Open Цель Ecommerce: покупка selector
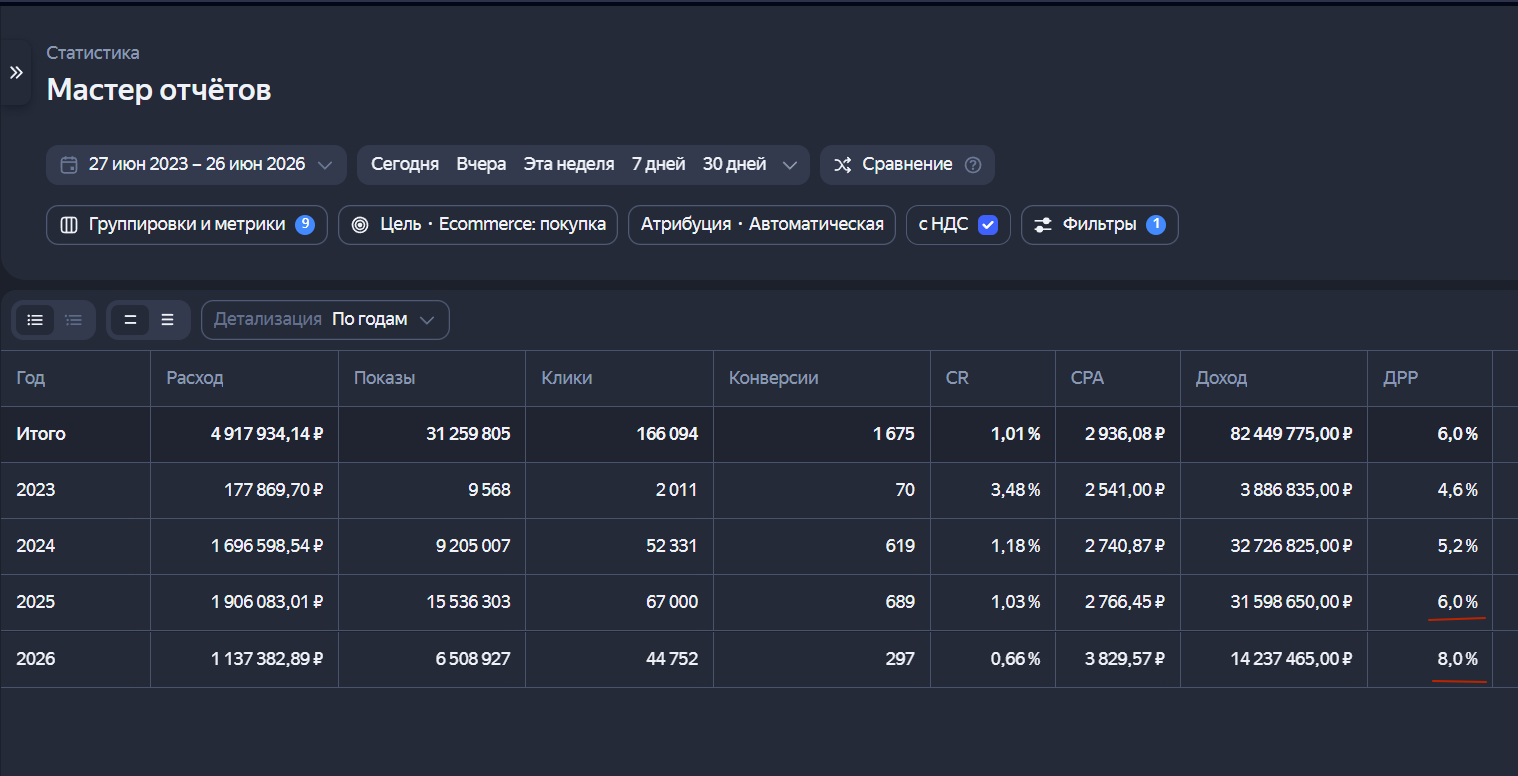1518x776 pixels. 478,225
